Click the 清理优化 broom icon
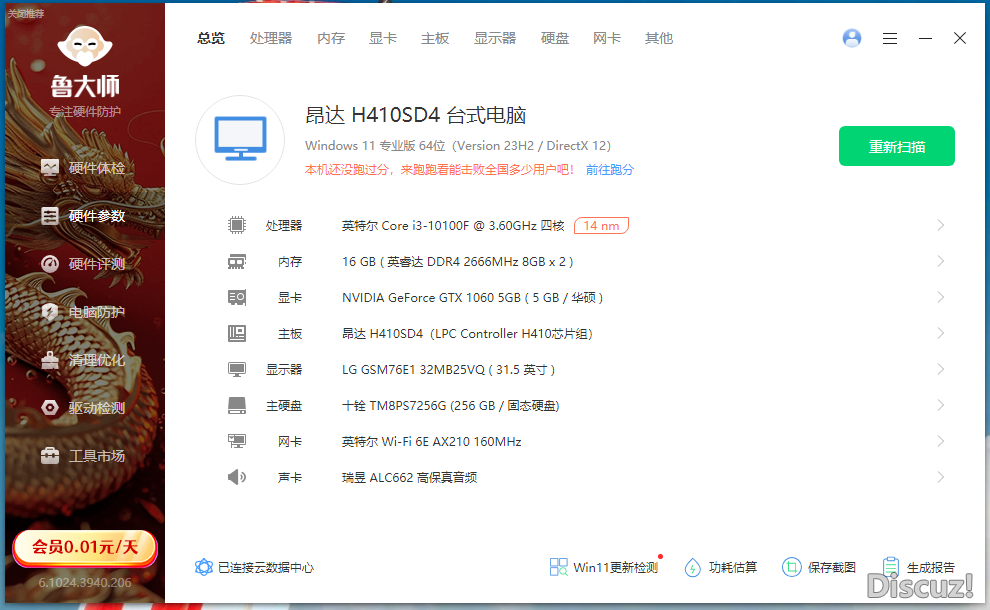 pos(50,360)
